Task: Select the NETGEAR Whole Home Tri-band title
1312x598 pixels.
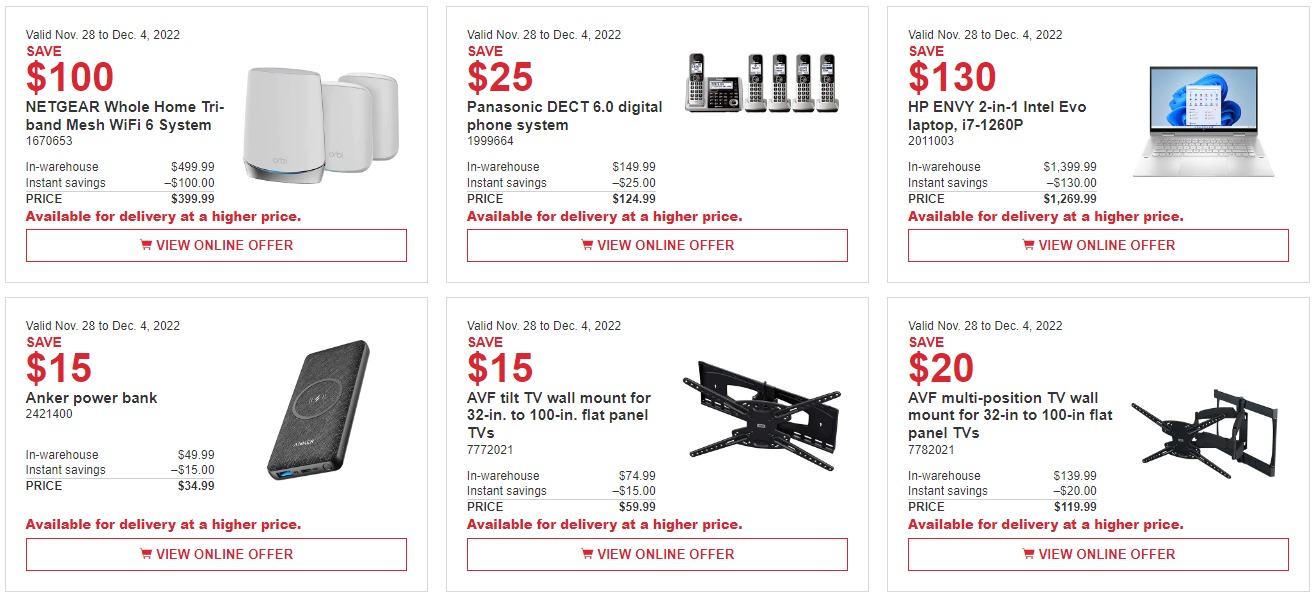Action: 125,116
